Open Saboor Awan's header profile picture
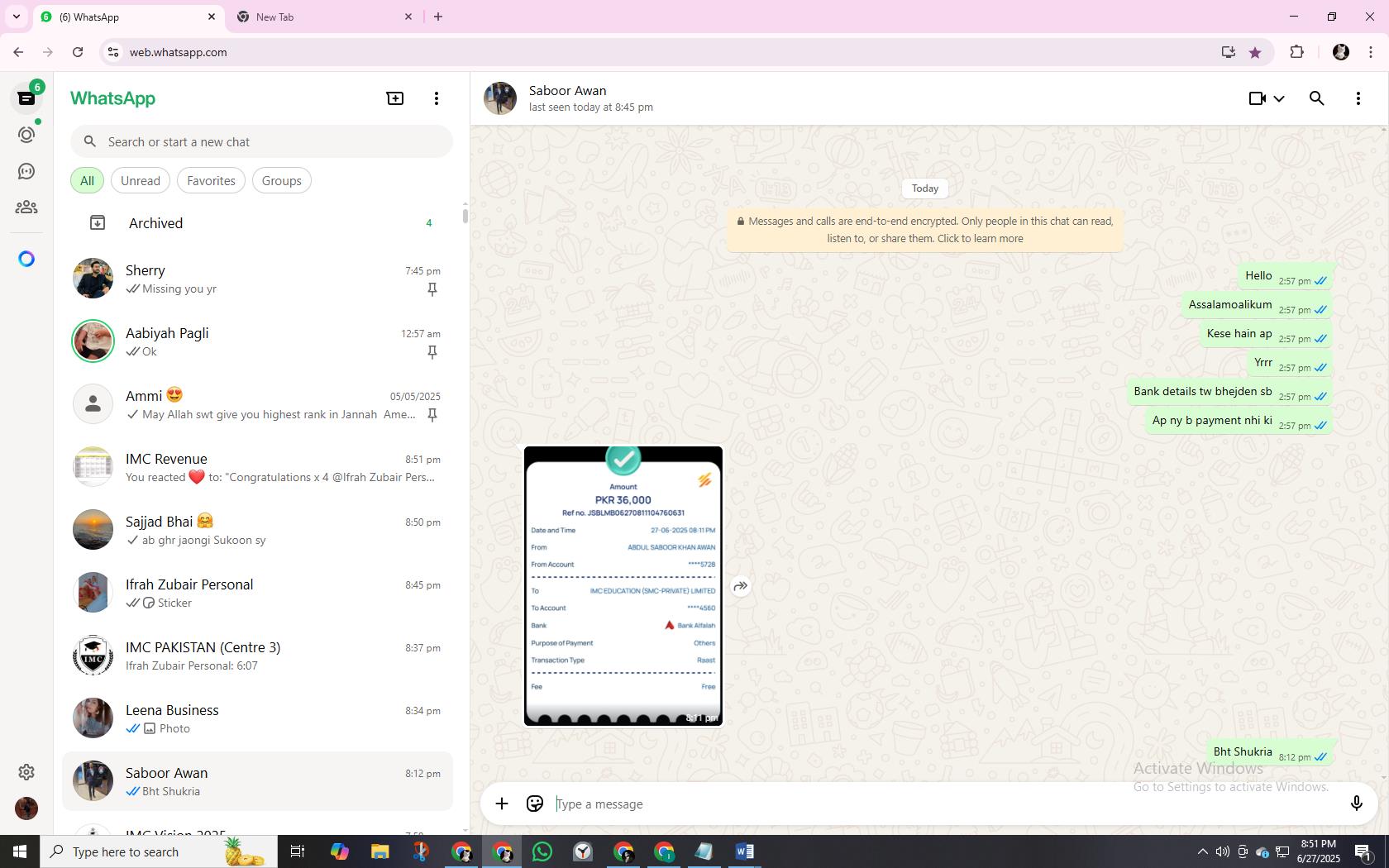The image size is (1389, 868). click(500, 98)
